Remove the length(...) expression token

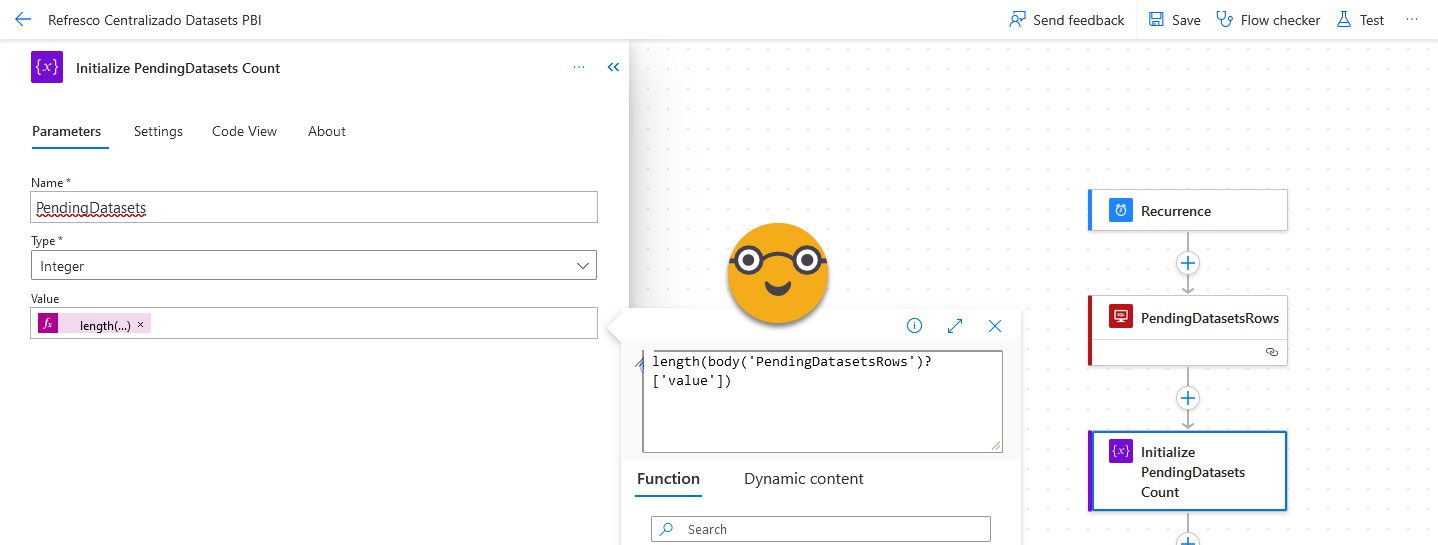pyautogui.click(x=141, y=325)
